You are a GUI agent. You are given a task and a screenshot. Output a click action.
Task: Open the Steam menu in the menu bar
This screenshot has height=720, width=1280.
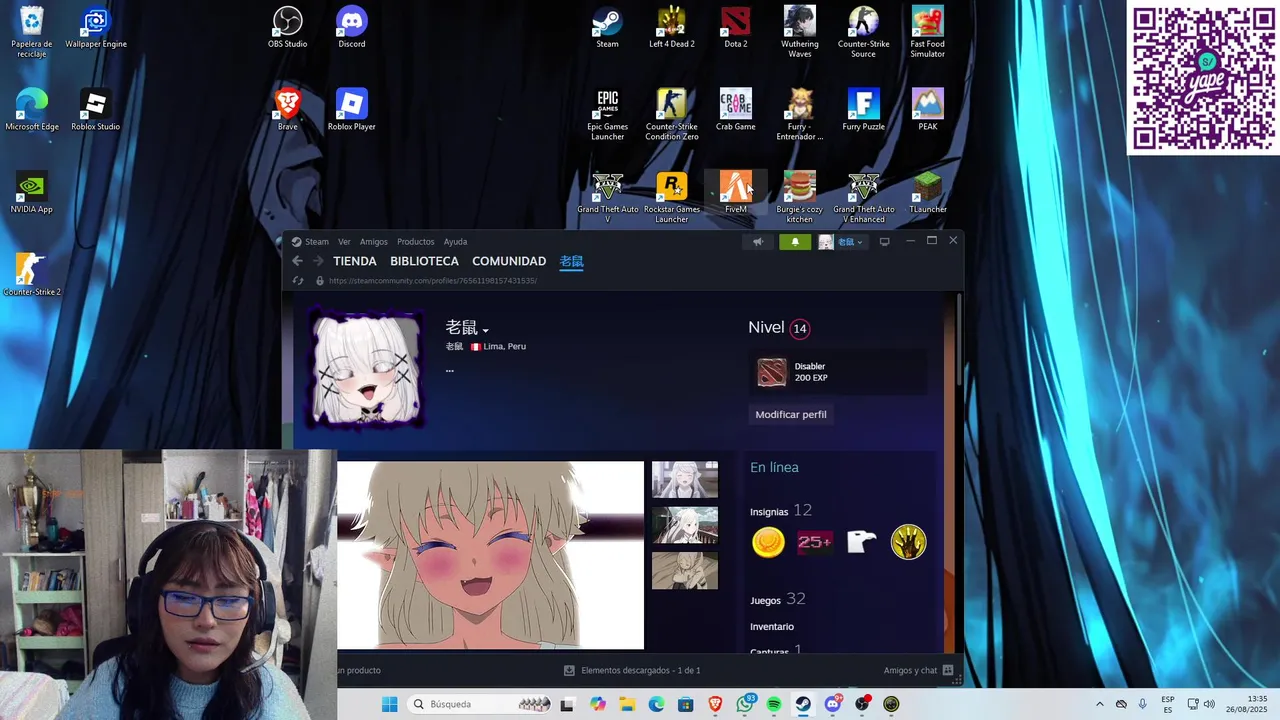click(317, 242)
